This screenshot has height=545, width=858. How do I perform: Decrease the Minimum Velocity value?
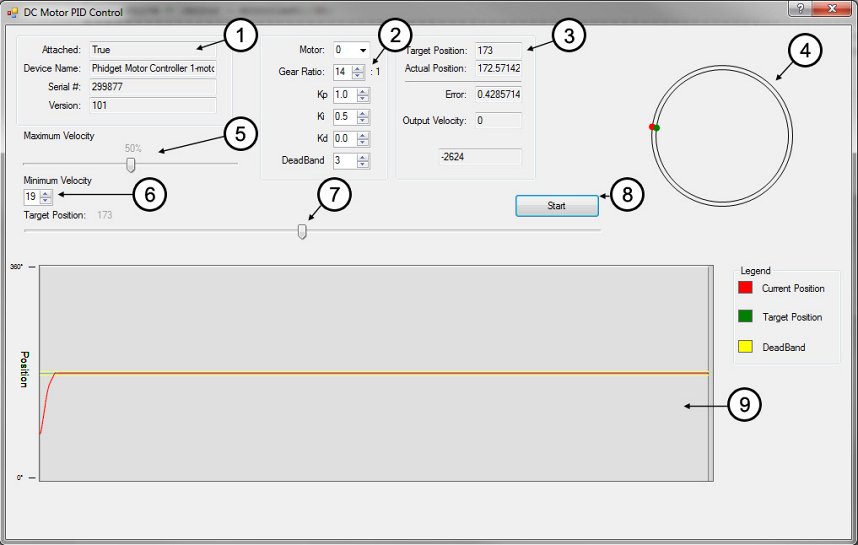click(46, 200)
